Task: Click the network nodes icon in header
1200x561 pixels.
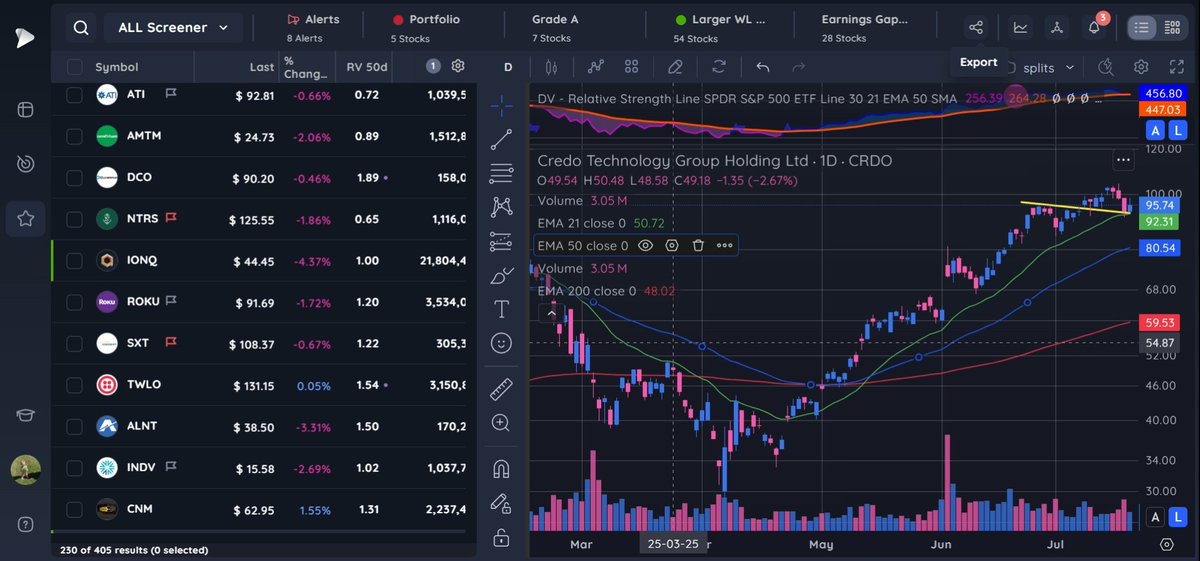Action: click(x=1058, y=28)
